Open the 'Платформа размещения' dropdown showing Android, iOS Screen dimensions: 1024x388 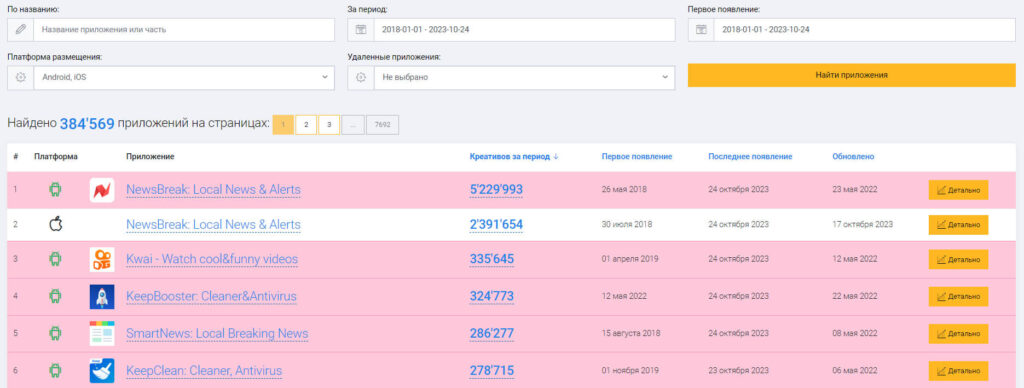[184, 77]
